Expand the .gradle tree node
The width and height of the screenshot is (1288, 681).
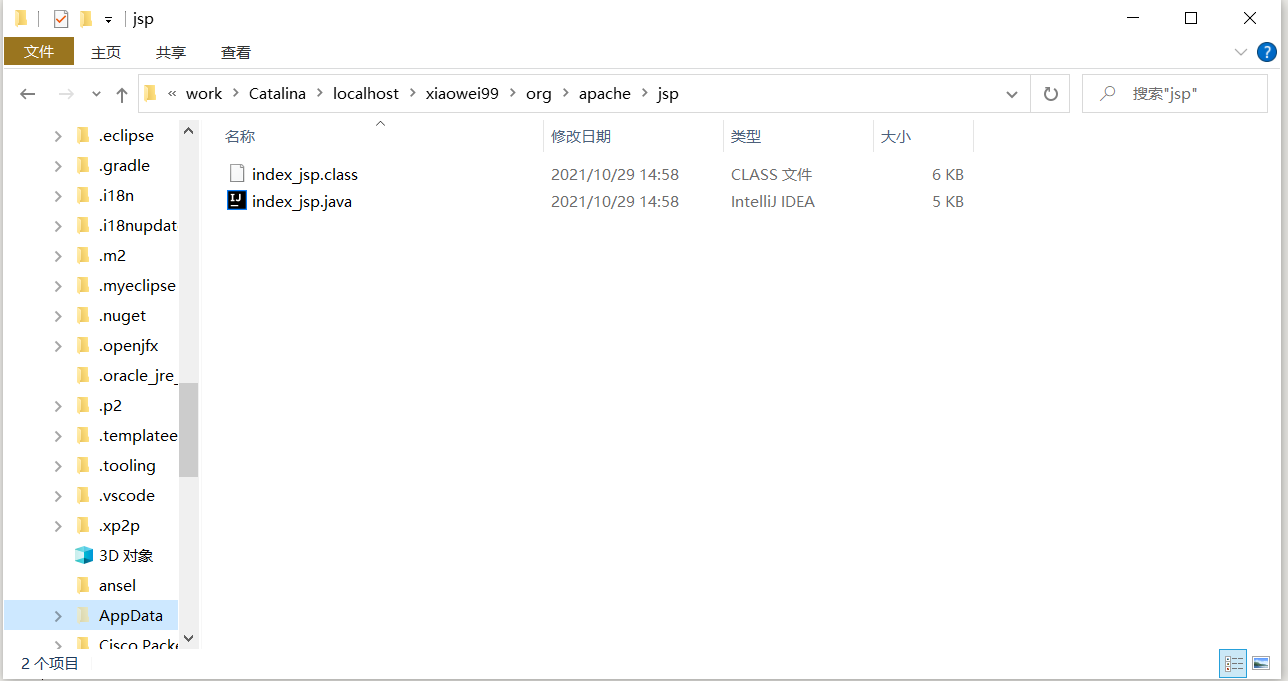pyautogui.click(x=58, y=166)
